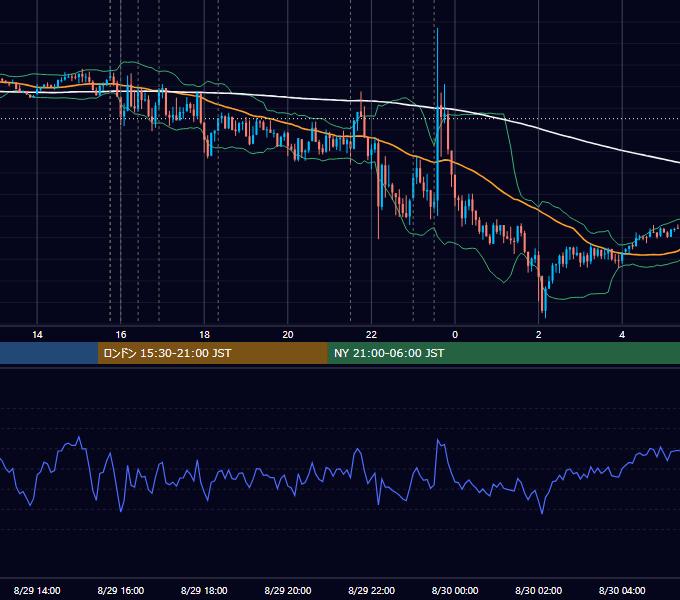Click the 8/29 14:00 time label
680x600 pixels.
[x=37, y=590]
